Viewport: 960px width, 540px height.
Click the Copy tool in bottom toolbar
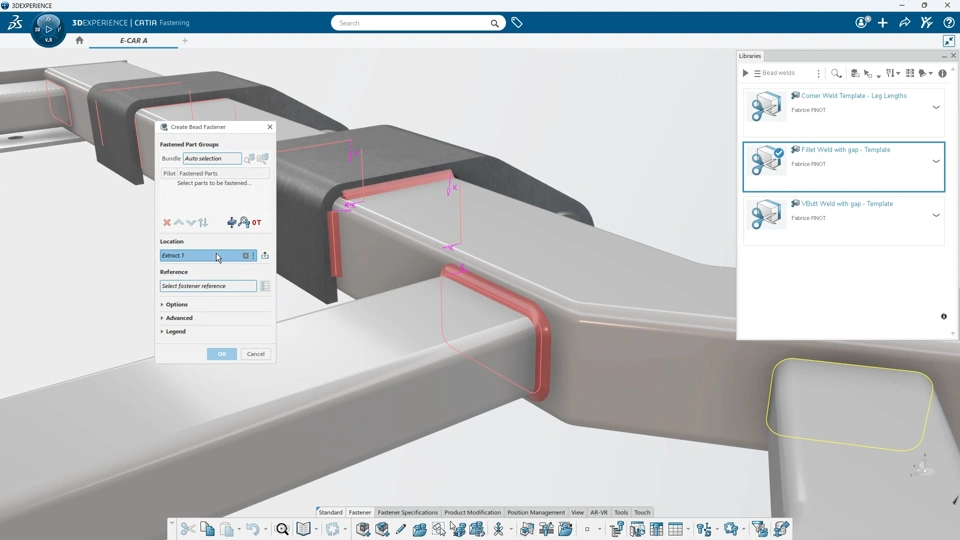[x=208, y=529]
